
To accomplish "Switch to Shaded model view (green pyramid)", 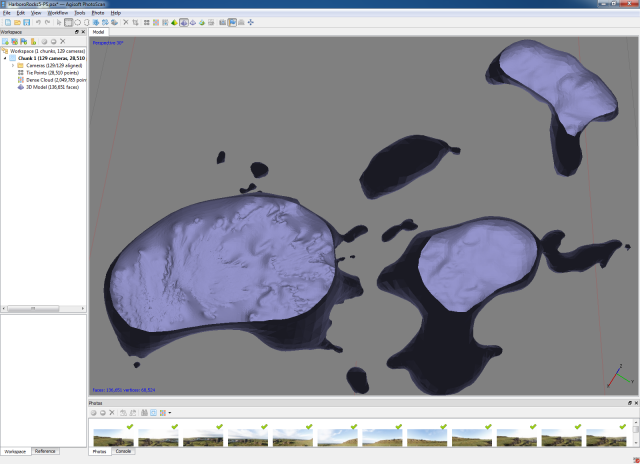I will (x=174, y=22).
